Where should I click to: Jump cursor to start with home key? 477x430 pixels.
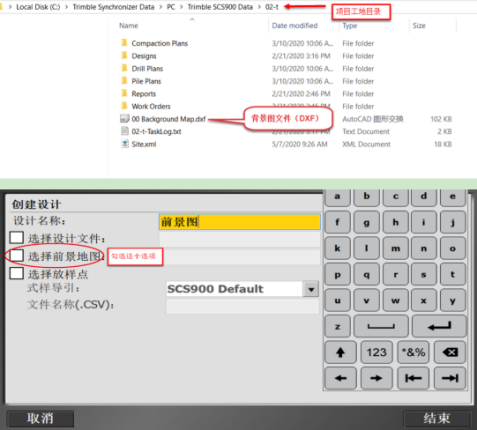413,378
